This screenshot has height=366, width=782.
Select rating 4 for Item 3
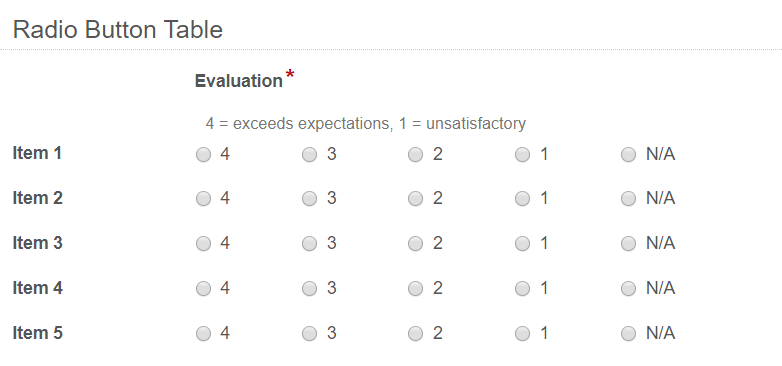pos(203,244)
